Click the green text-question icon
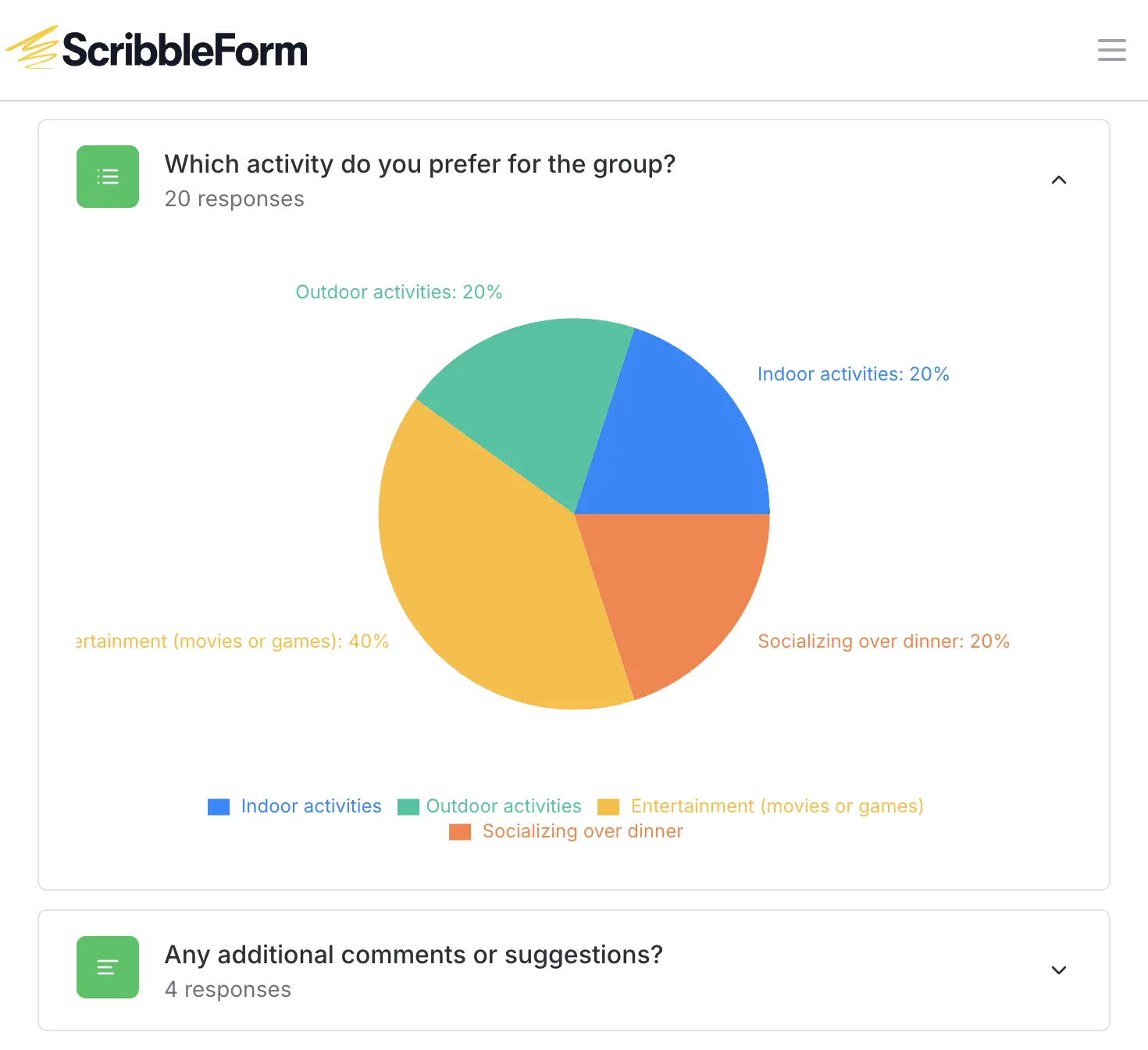1148x1050 pixels. 108,967
